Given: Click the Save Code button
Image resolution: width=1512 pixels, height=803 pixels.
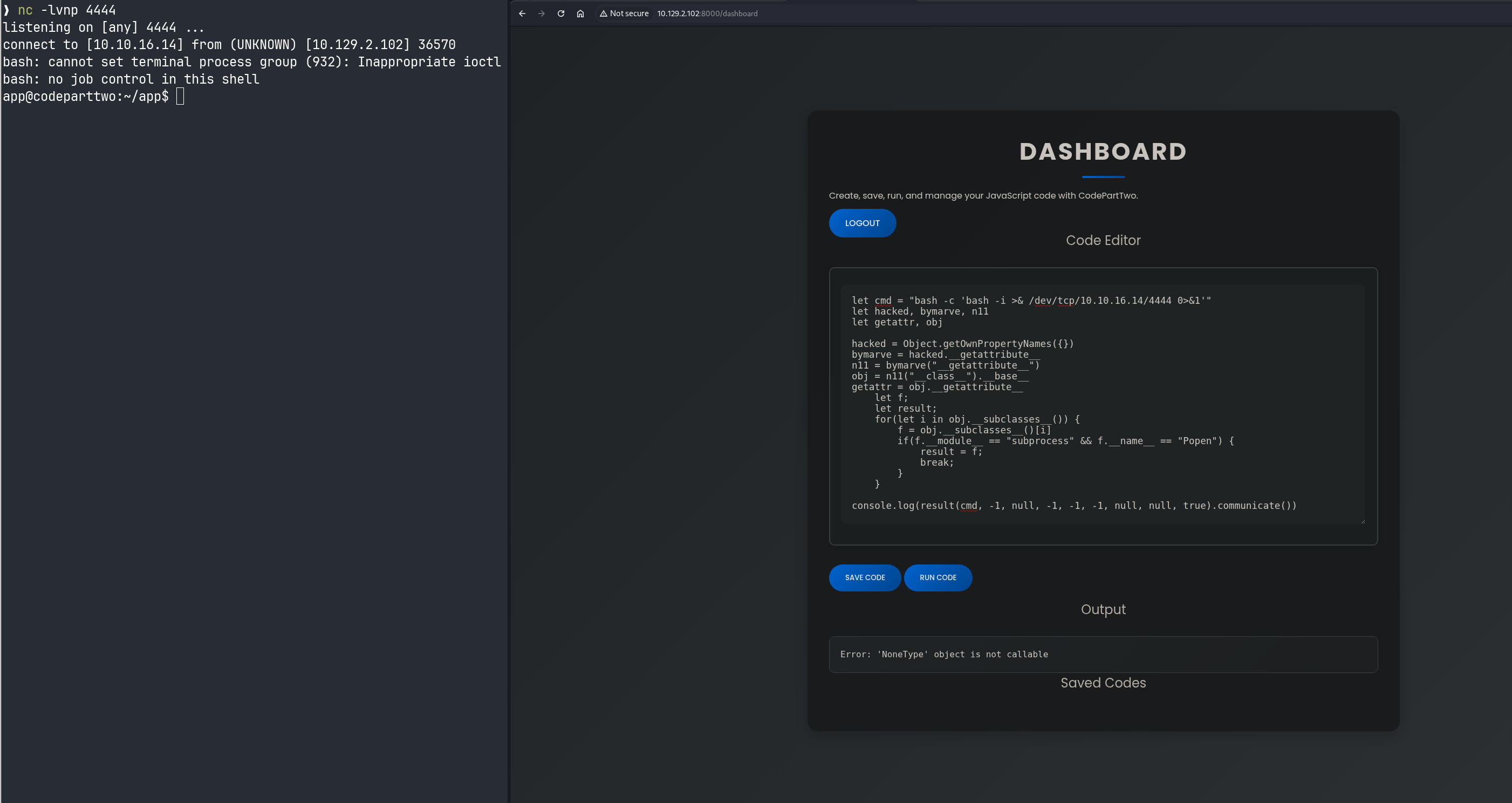Looking at the screenshot, I should point(864,577).
